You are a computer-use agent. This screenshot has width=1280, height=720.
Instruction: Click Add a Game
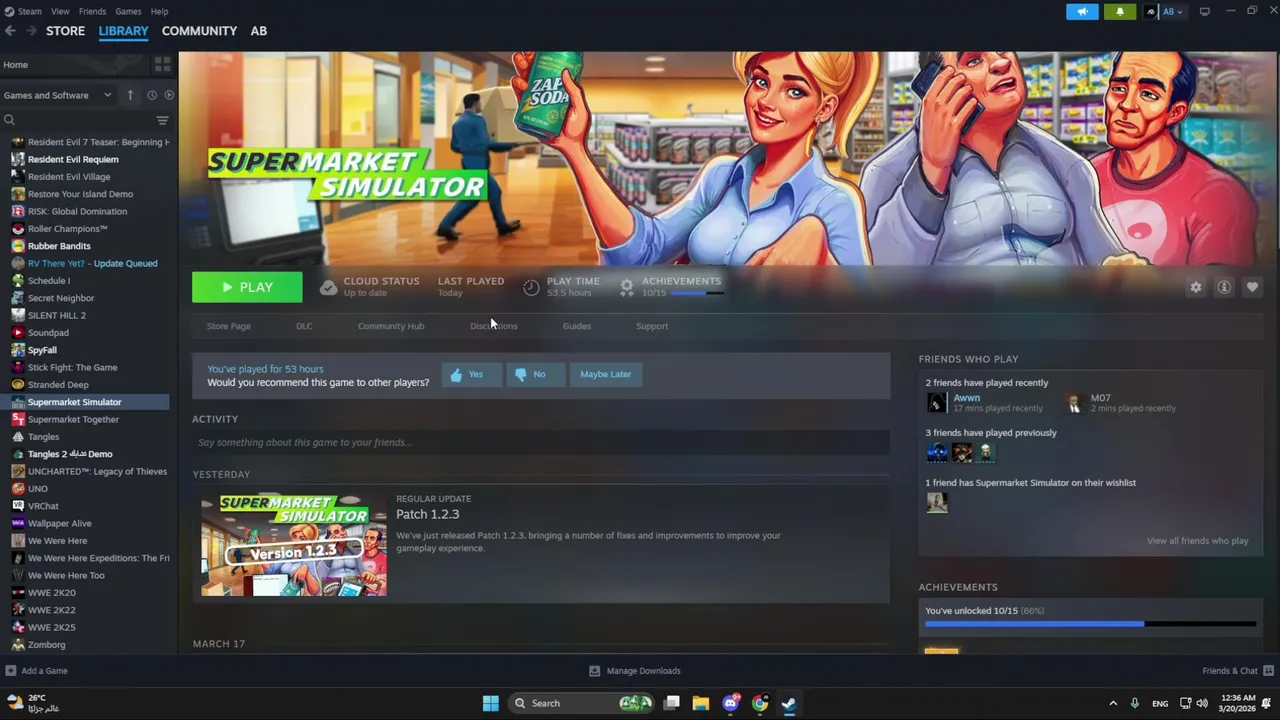tap(36, 671)
